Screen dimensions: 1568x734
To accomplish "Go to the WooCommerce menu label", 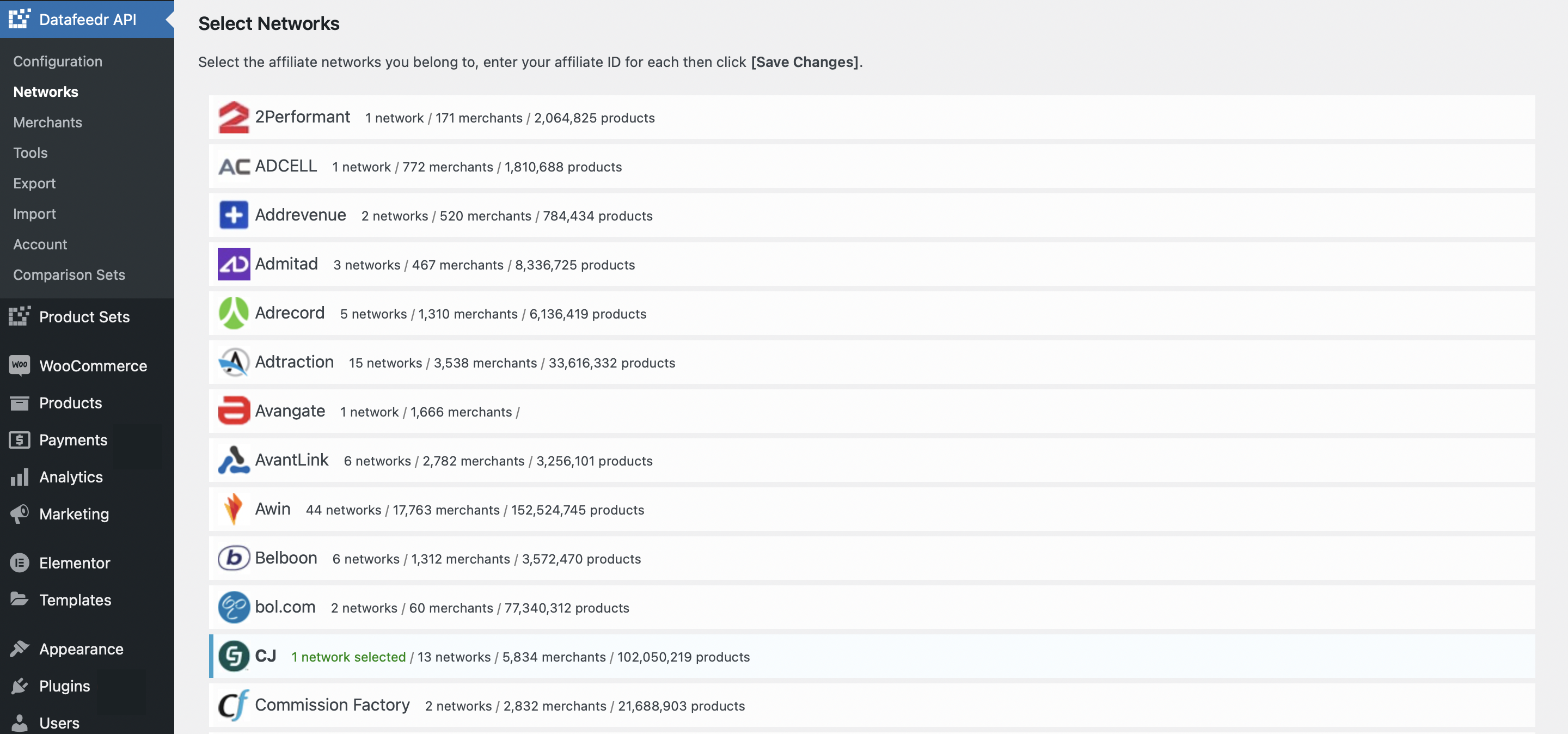I will click(93, 365).
